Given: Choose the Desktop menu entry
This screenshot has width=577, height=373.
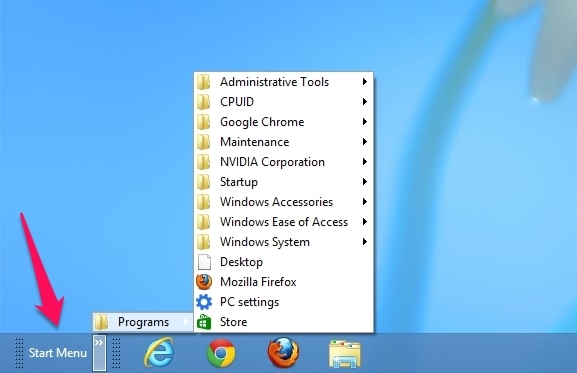Looking at the screenshot, I should [x=284, y=262].
